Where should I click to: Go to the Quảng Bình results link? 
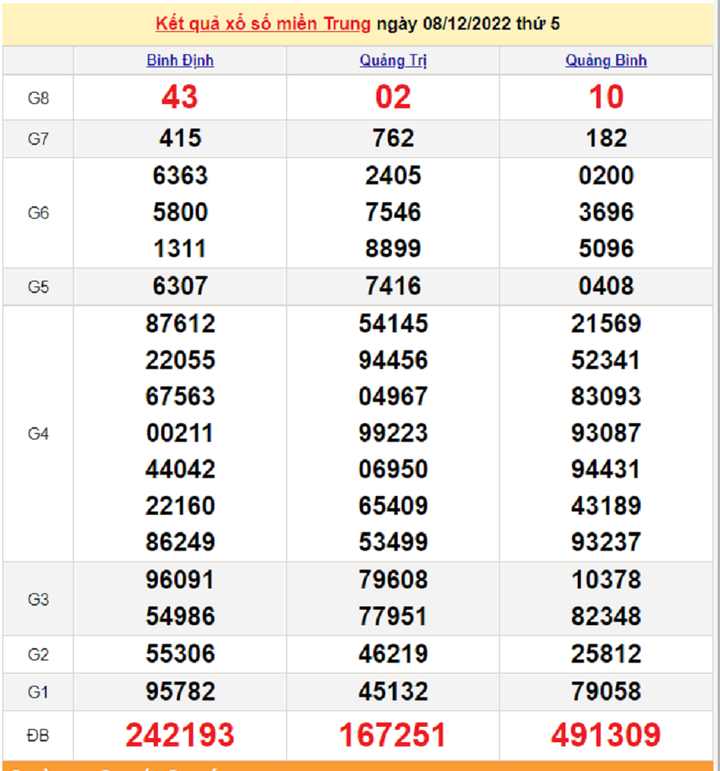tap(606, 61)
